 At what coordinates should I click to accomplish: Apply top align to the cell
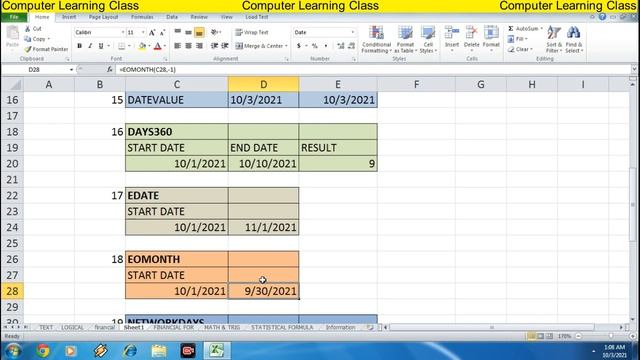pos(178,32)
